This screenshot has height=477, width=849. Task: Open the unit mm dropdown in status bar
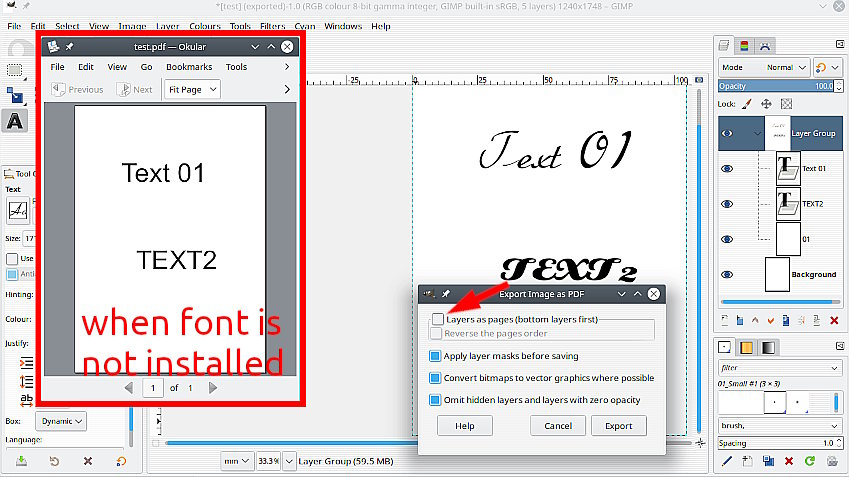tap(237, 461)
